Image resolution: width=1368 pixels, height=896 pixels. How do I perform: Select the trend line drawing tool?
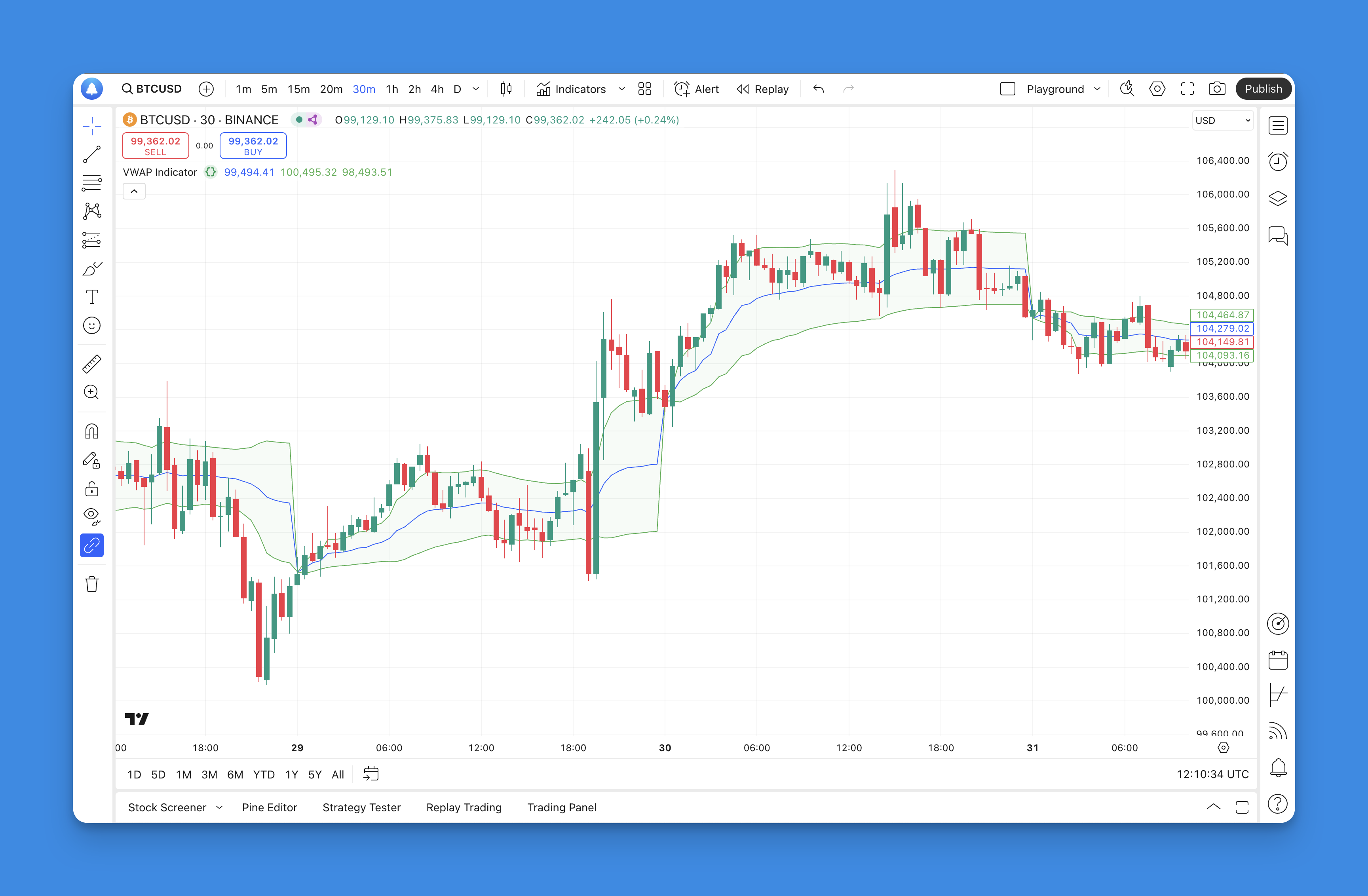tap(92, 155)
